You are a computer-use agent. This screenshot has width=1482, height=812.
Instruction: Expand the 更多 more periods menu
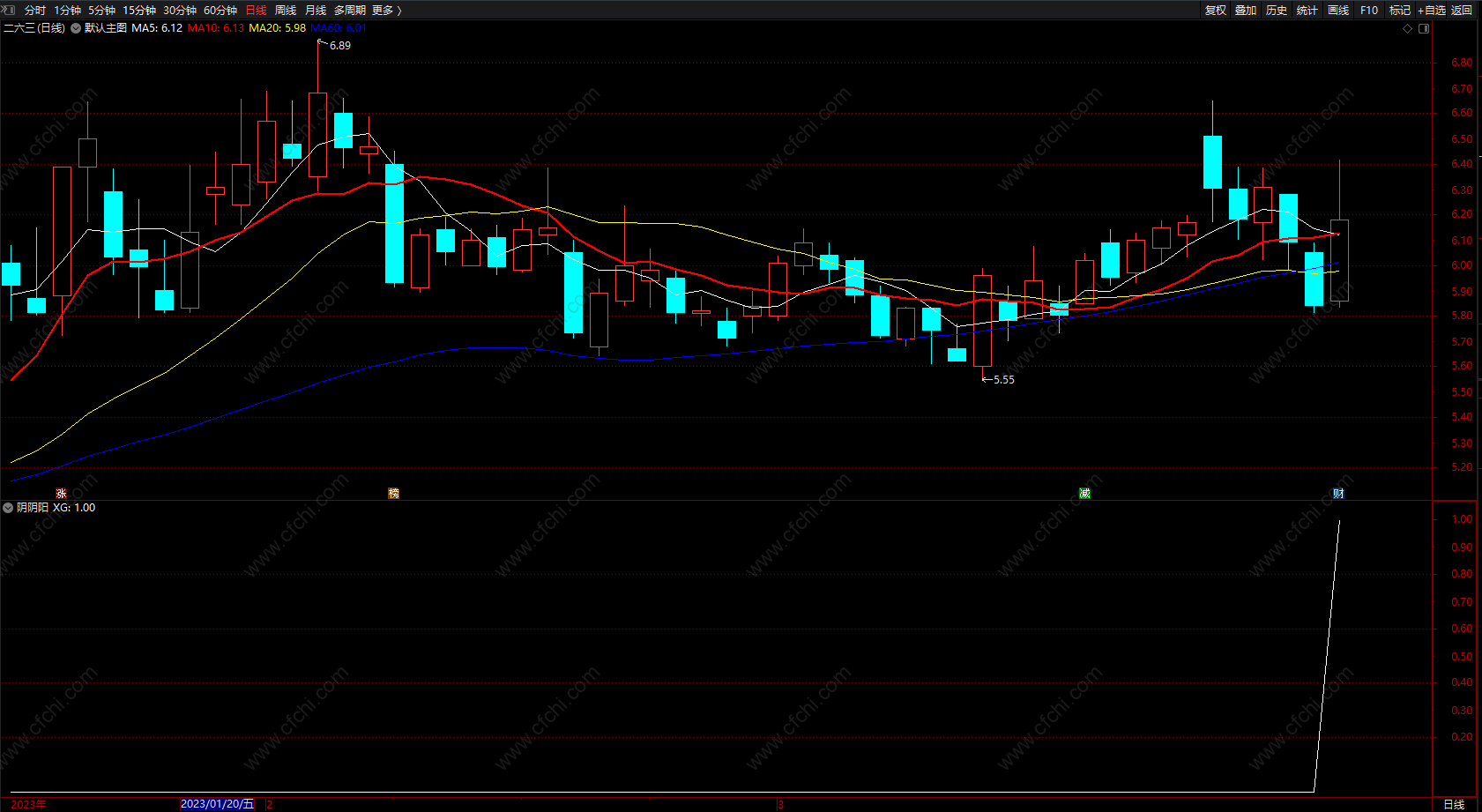coord(387,11)
